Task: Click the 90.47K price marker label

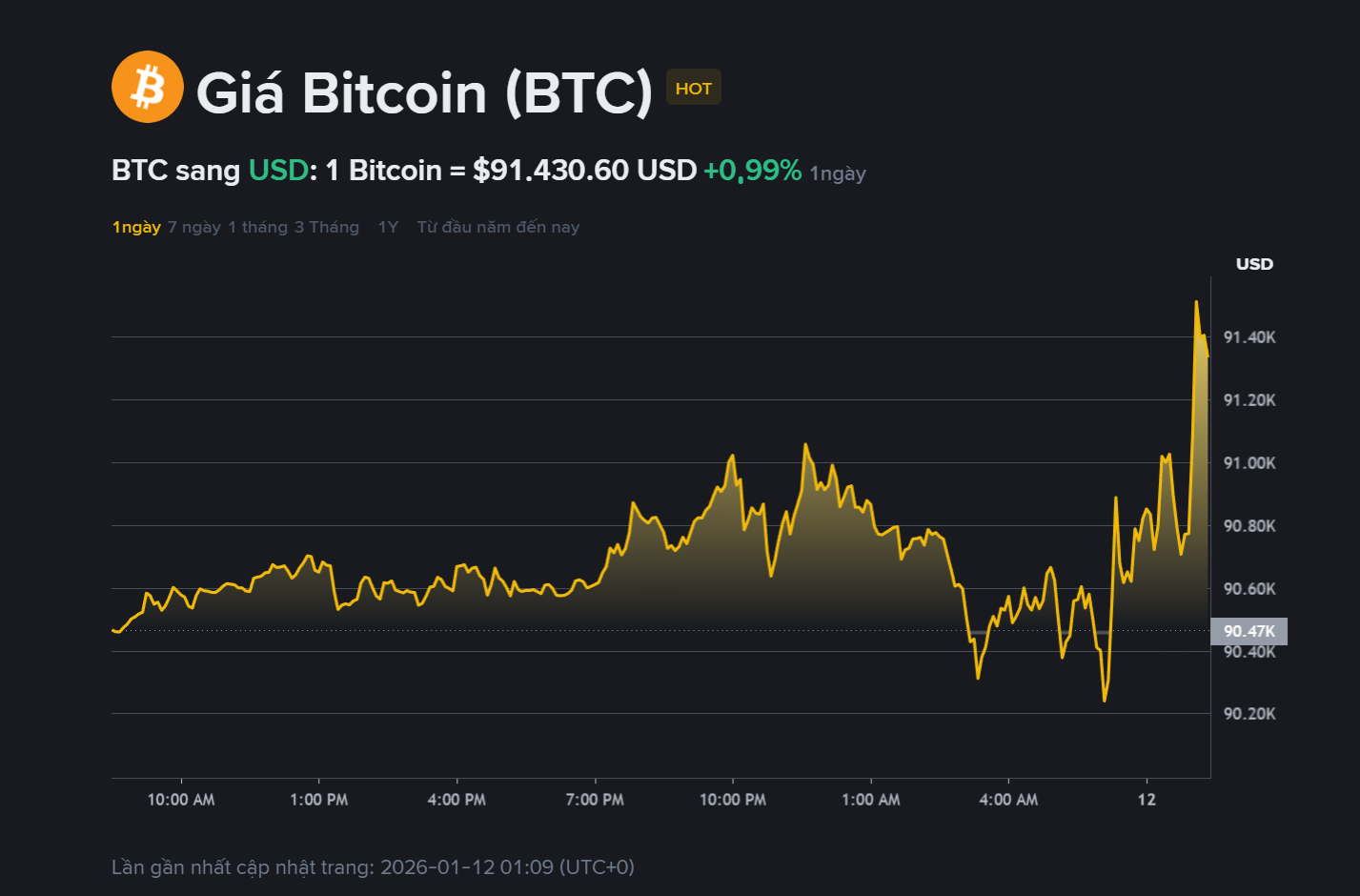Action: tap(1248, 631)
